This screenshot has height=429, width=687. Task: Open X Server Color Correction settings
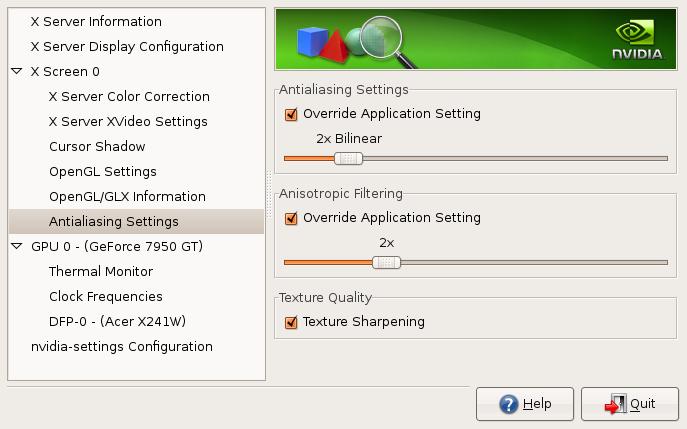click(129, 96)
